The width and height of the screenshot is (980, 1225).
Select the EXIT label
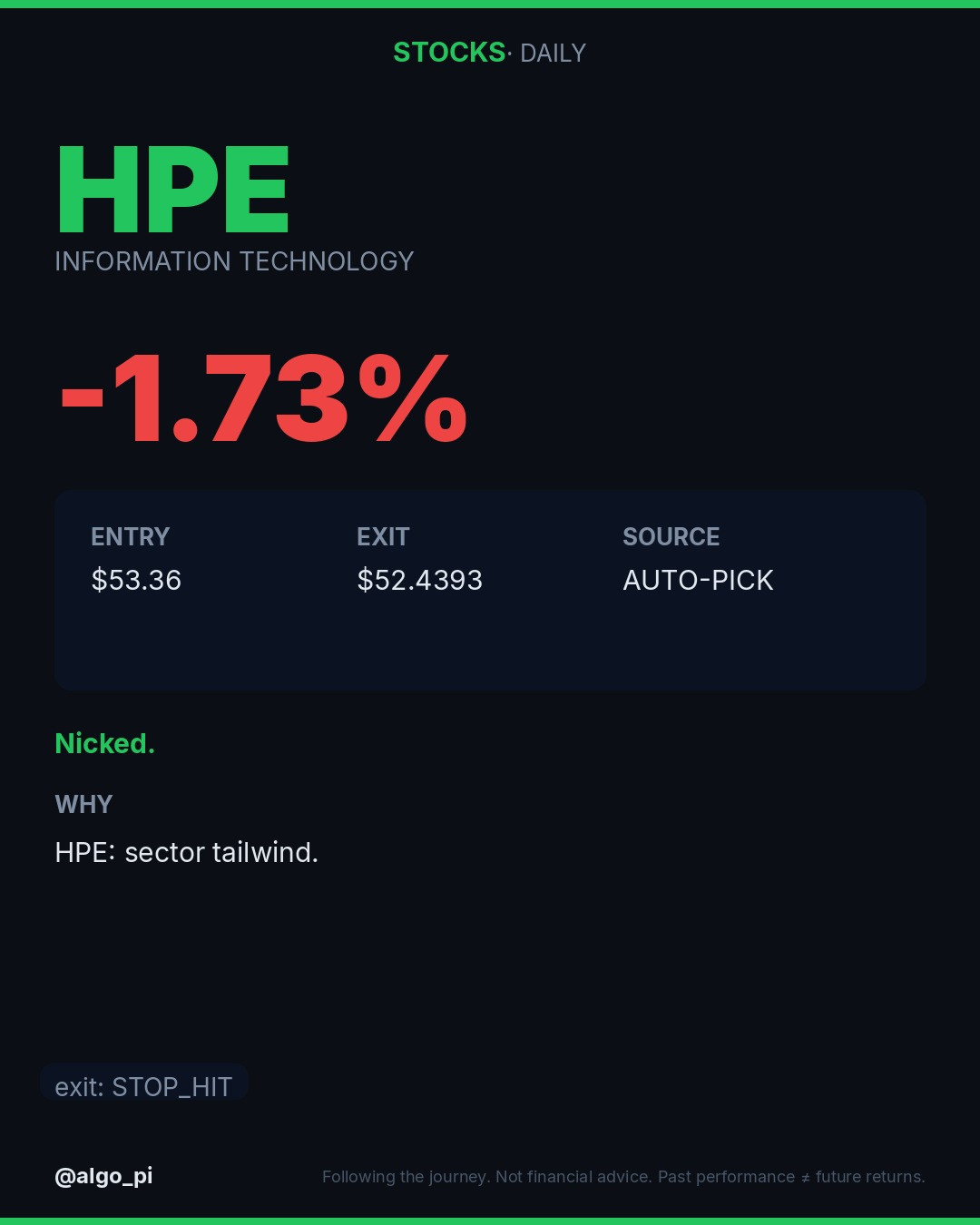click(383, 537)
